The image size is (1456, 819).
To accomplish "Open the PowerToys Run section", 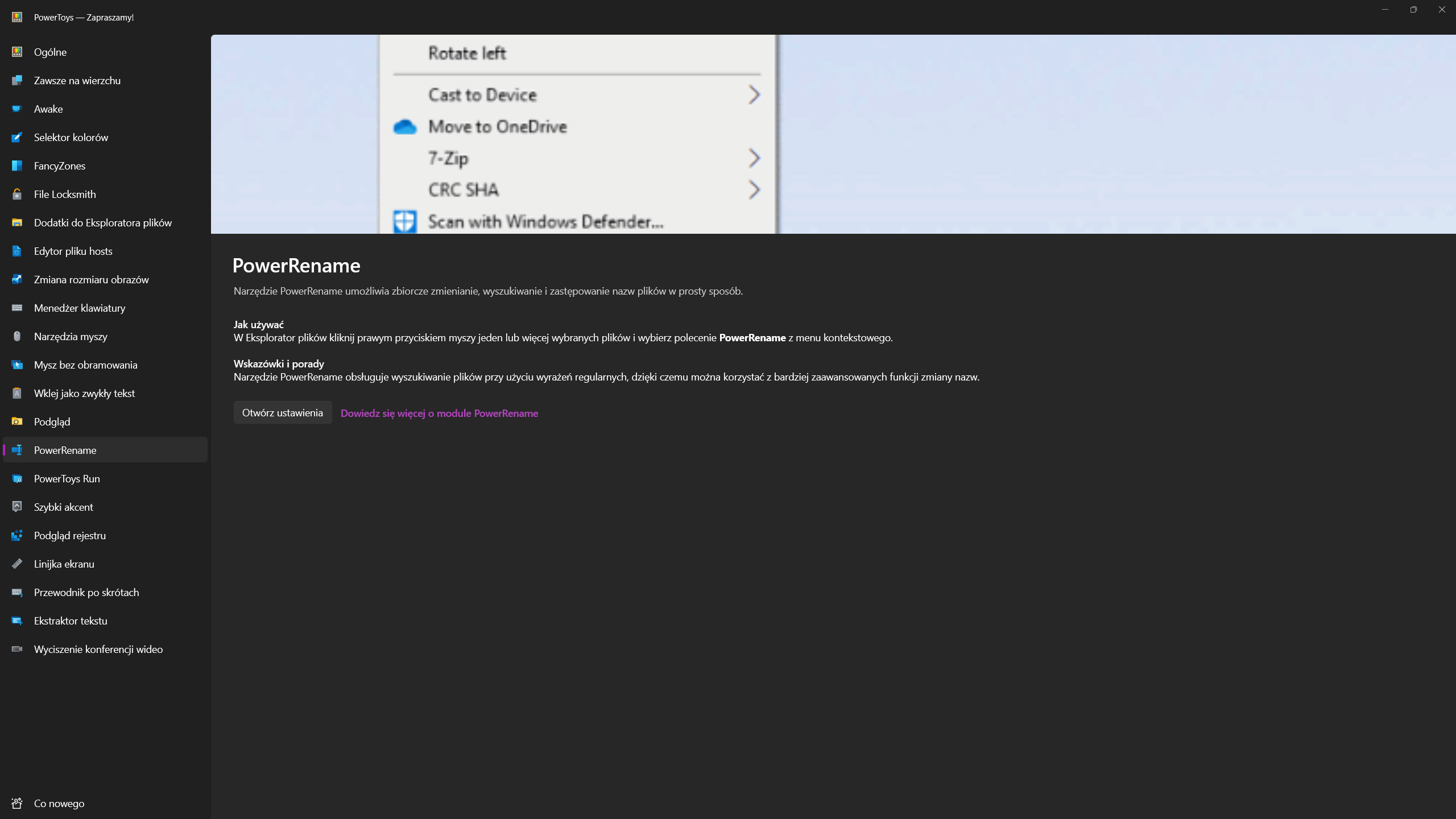I will pos(67,478).
